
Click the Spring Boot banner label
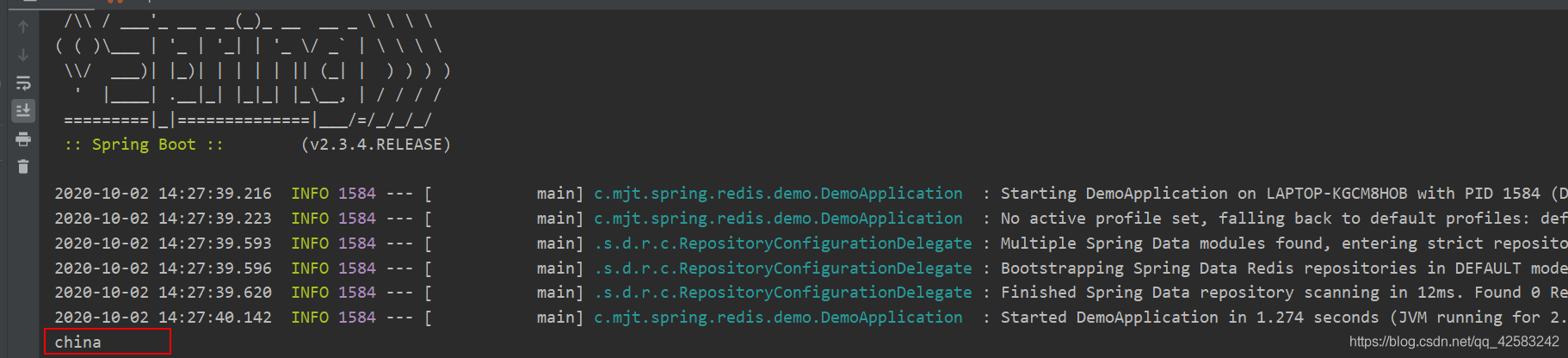tap(144, 145)
